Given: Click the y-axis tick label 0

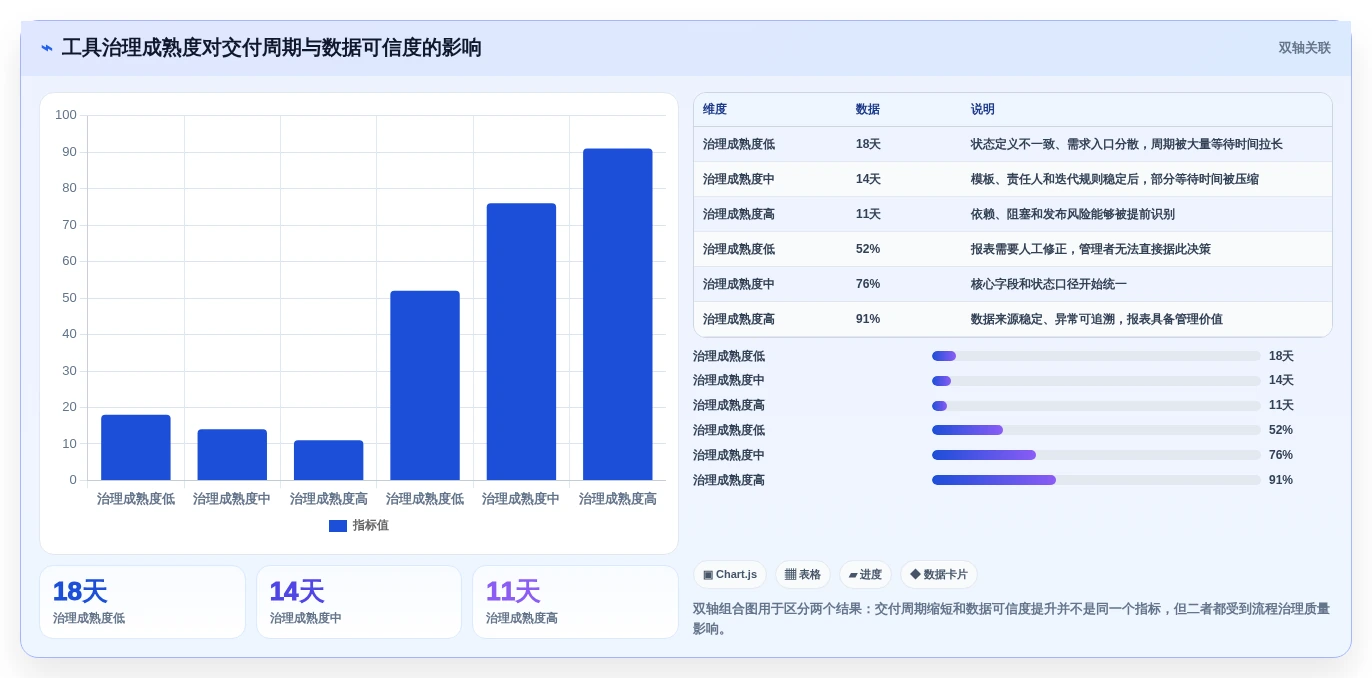Looking at the screenshot, I should [x=73, y=480].
